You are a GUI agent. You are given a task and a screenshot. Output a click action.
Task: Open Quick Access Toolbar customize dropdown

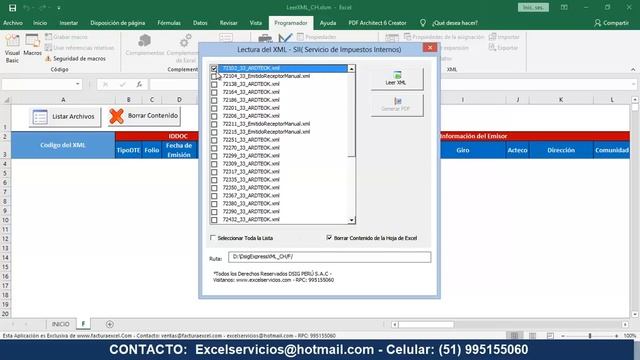click(59, 8)
